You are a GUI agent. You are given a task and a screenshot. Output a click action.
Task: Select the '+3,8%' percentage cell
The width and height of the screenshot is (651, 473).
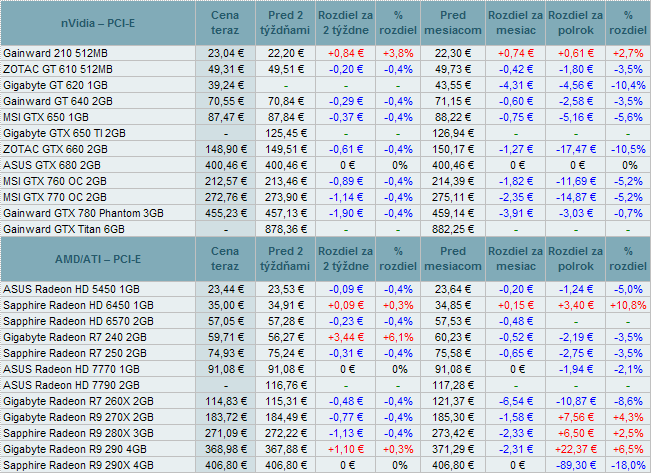pyautogui.click(x=398, y=53)
